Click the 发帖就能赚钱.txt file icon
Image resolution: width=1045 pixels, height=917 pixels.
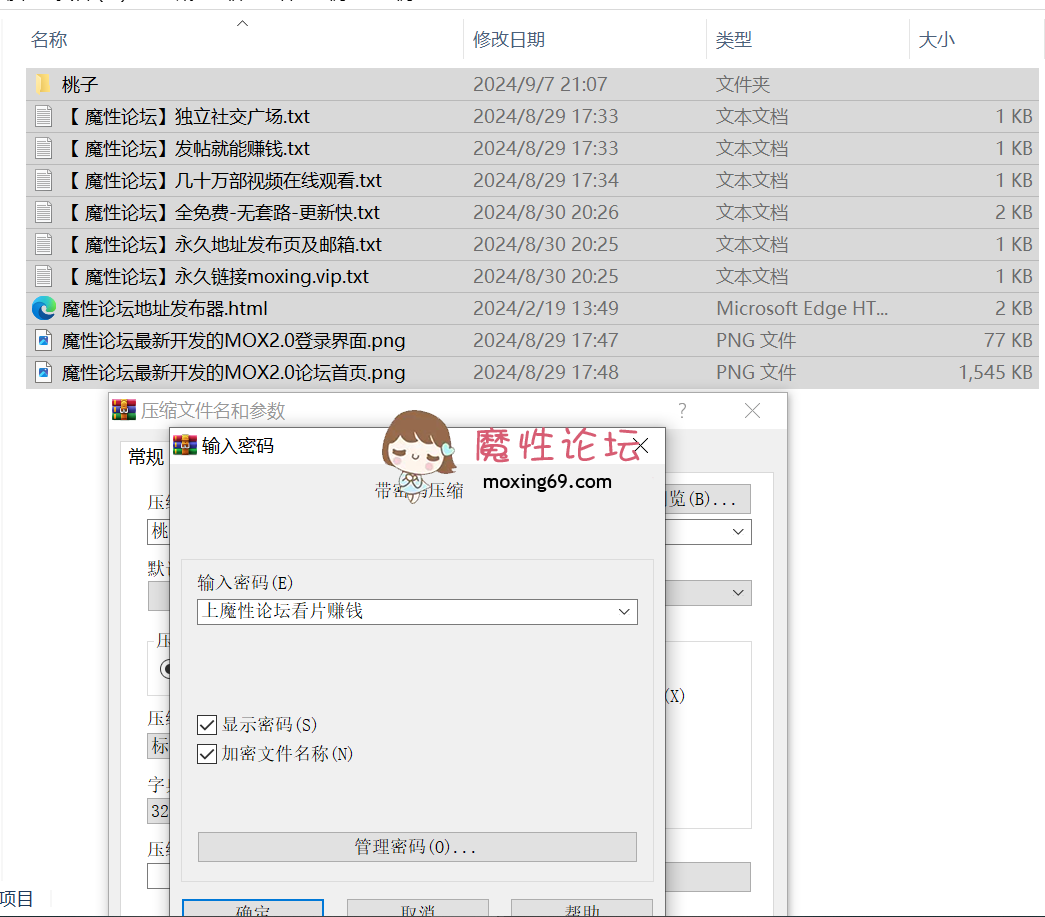coord(43,148)
